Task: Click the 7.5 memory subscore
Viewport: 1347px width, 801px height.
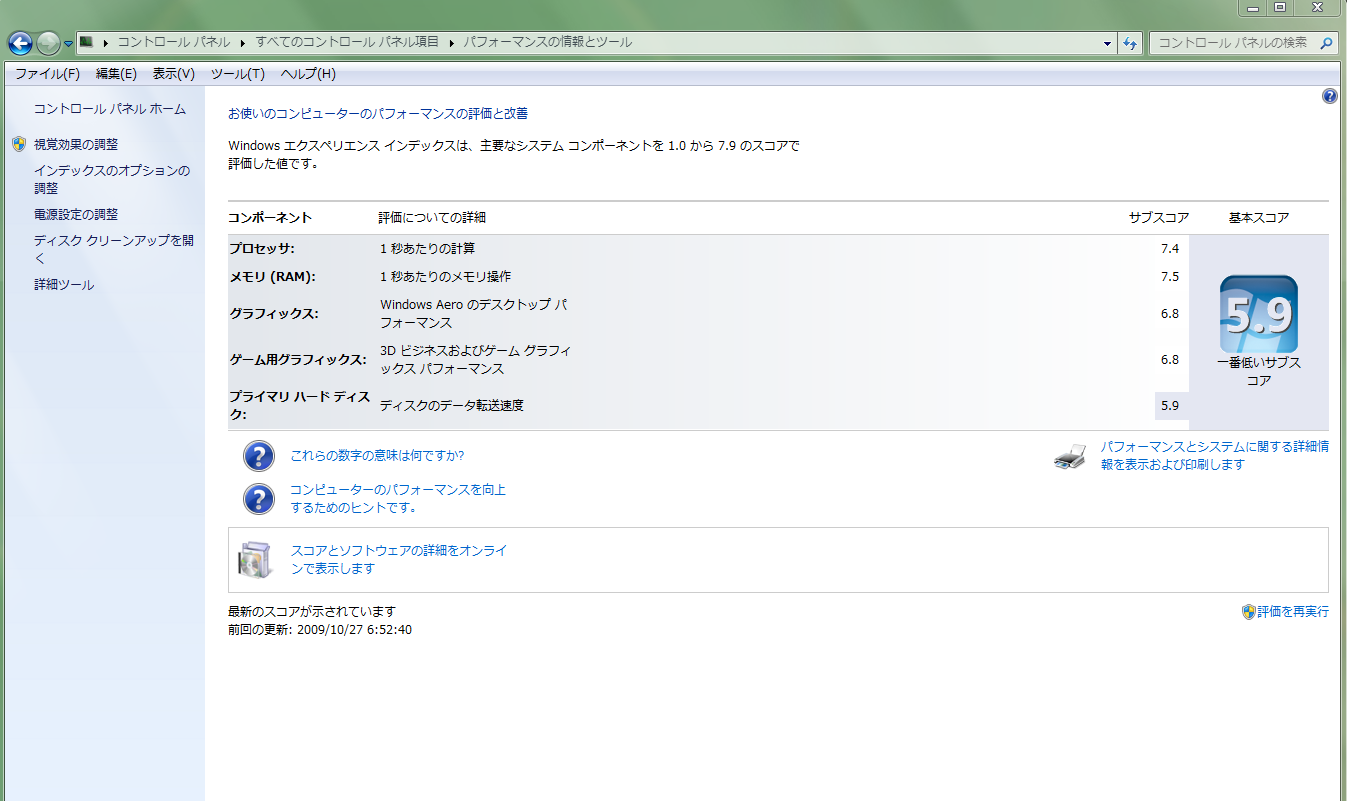Action: tap(1169, 276)
